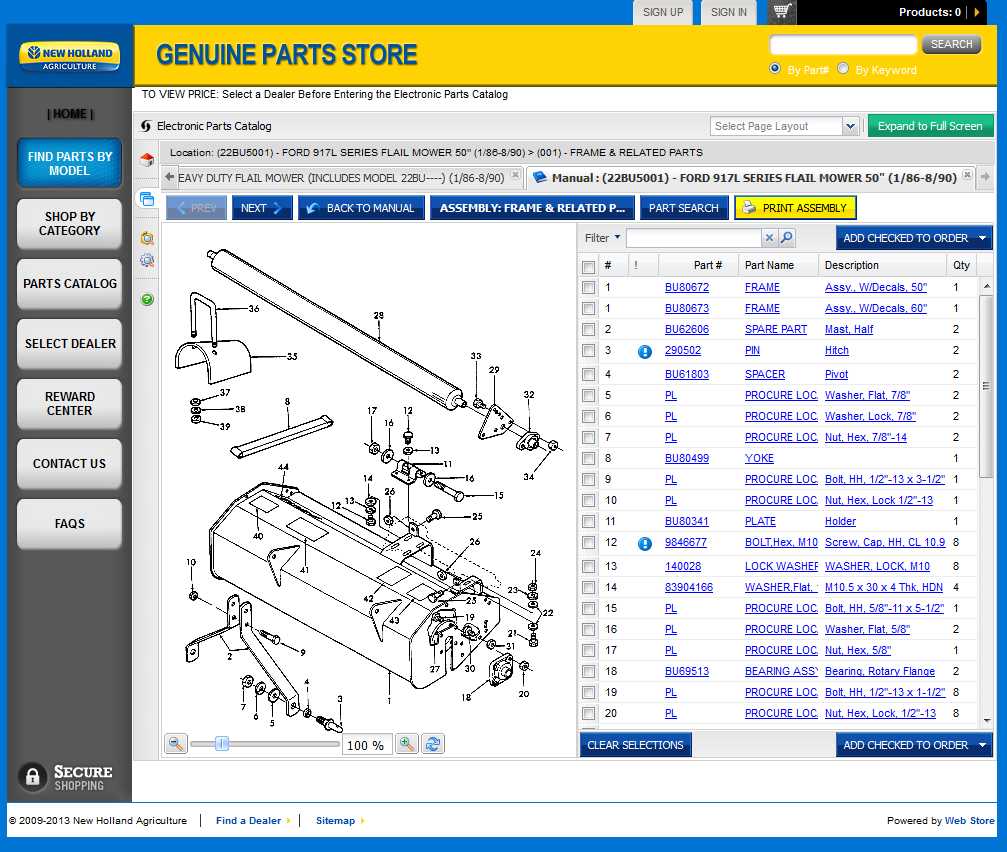Open the Sign In tab
The height and width of the screenshot is (852, 1007).
tap(729, 12)
